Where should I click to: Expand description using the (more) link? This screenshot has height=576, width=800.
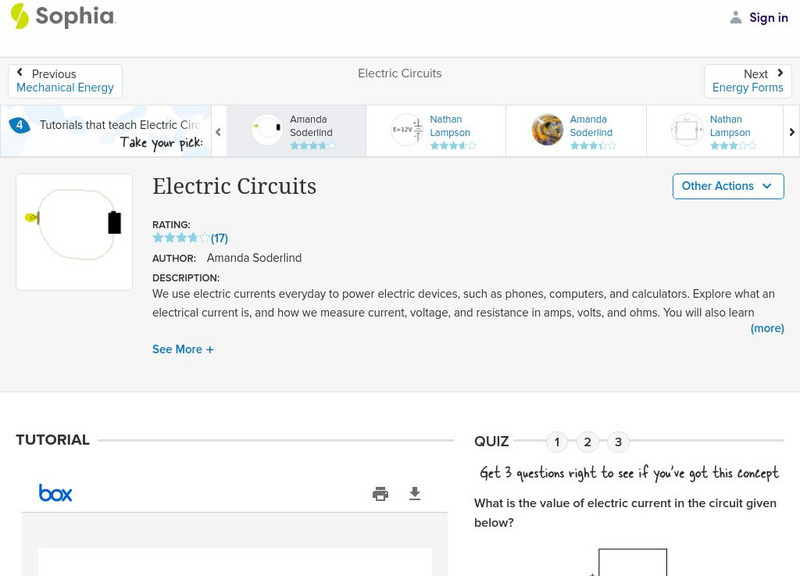(x=766, y=328)
